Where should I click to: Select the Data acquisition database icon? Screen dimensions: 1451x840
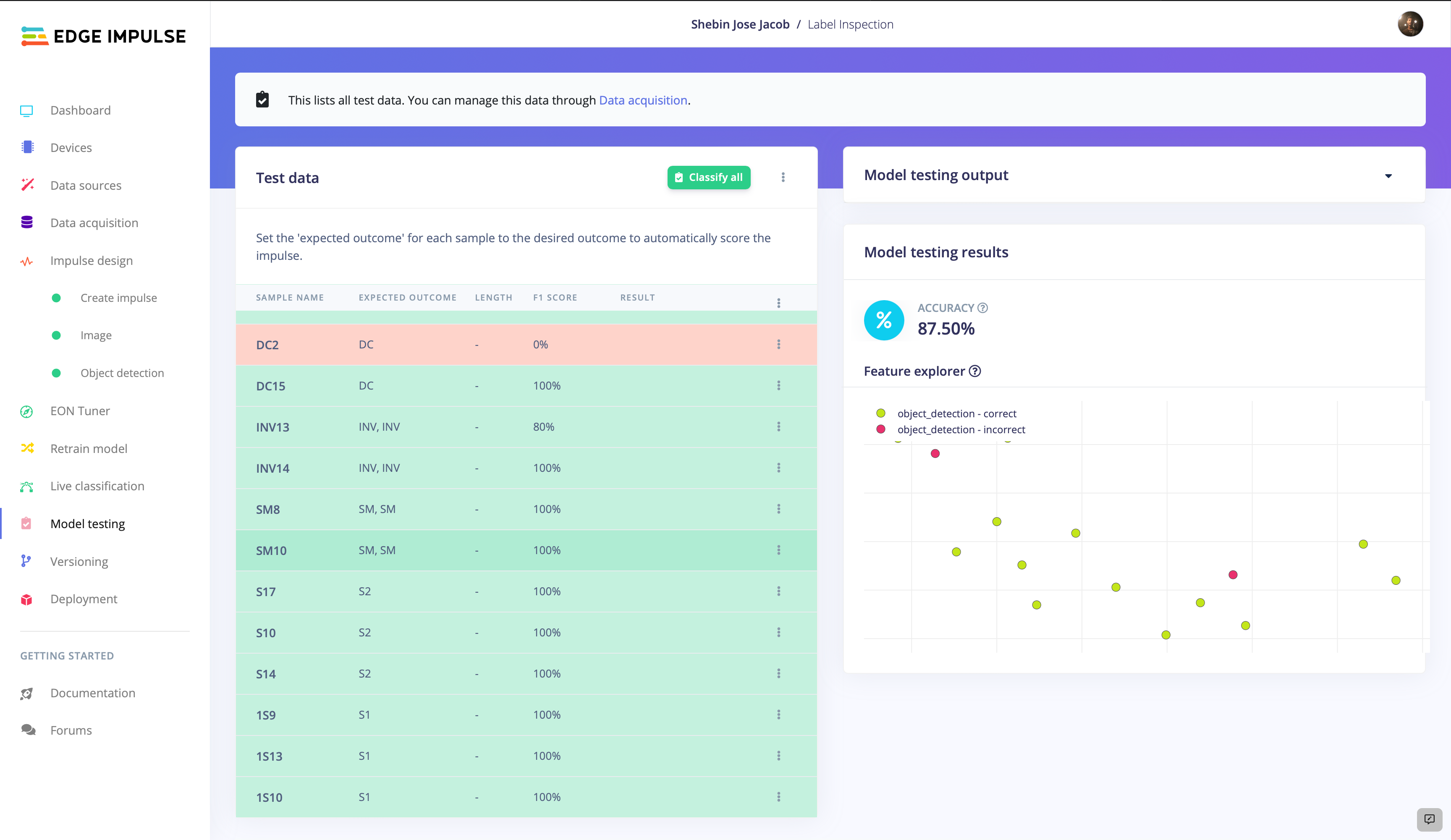(x=26, y=222)
